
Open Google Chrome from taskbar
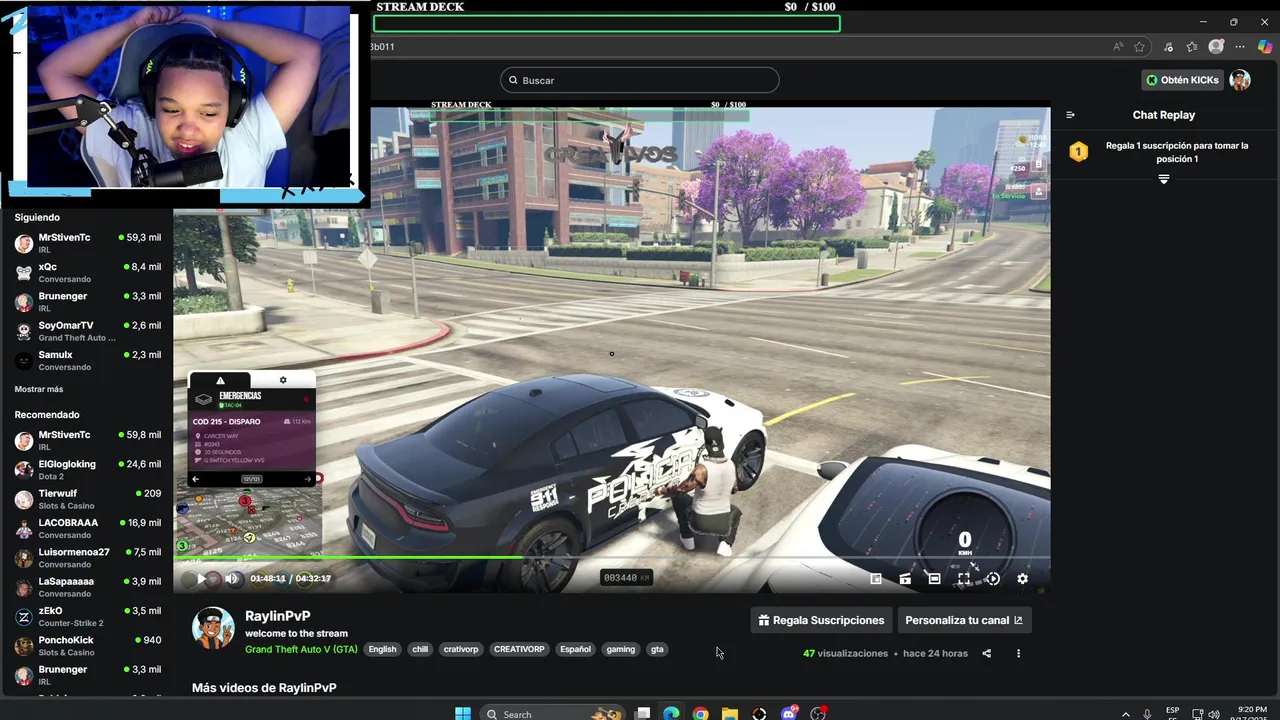point(700,713)
